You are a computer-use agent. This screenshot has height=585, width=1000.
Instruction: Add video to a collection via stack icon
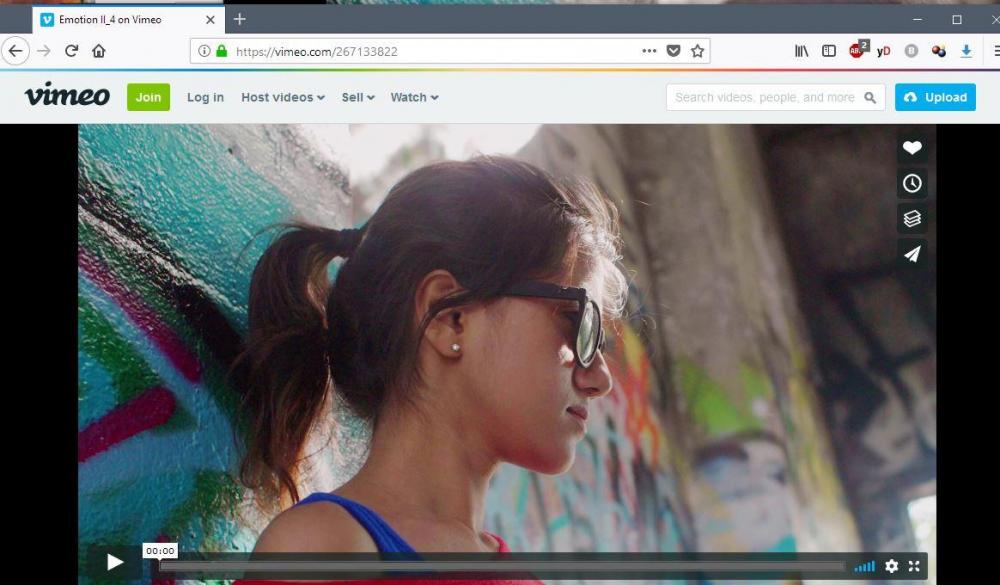(x=912, y=218)
